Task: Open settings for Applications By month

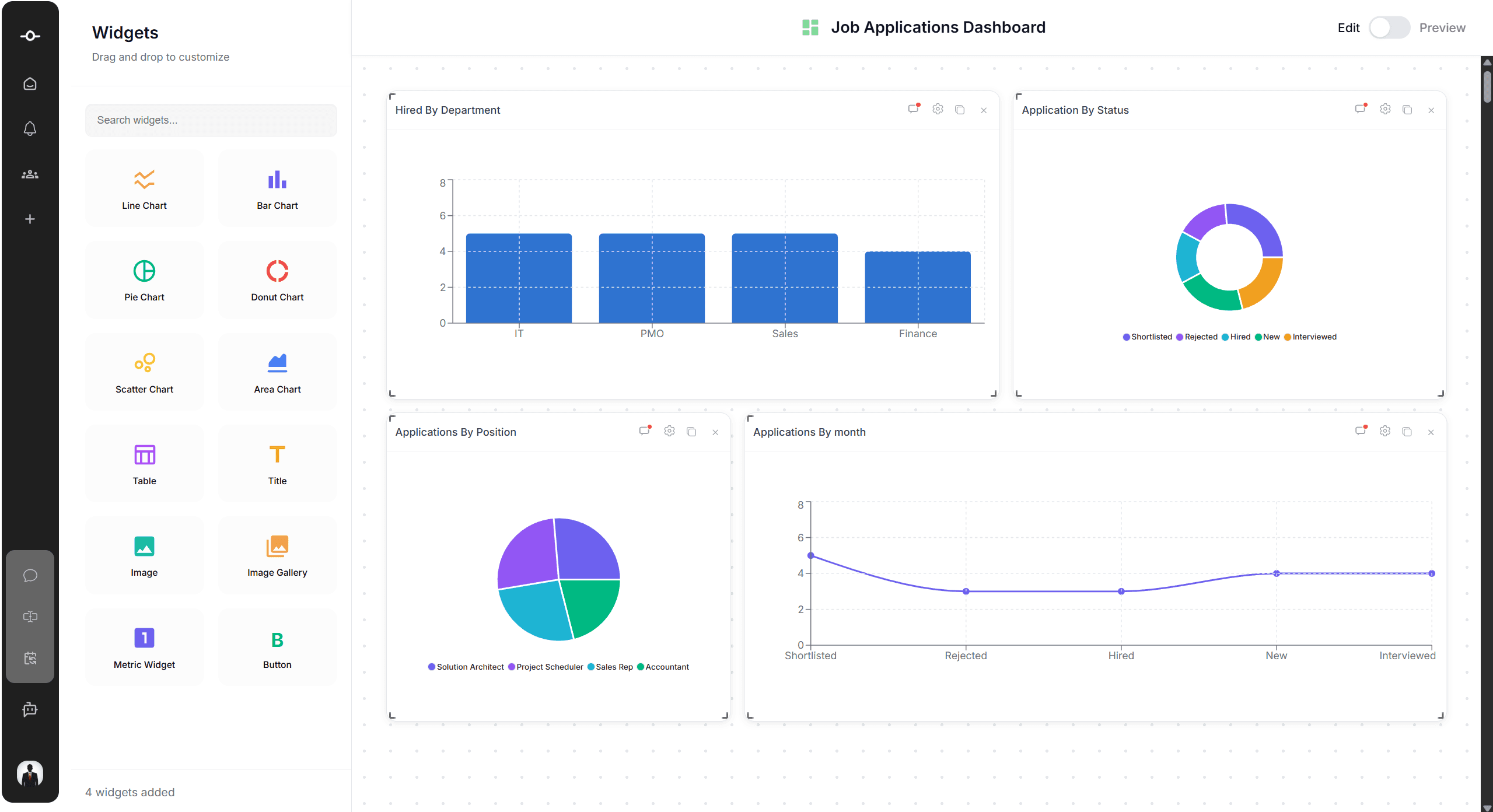Action: coord(1385,431)
